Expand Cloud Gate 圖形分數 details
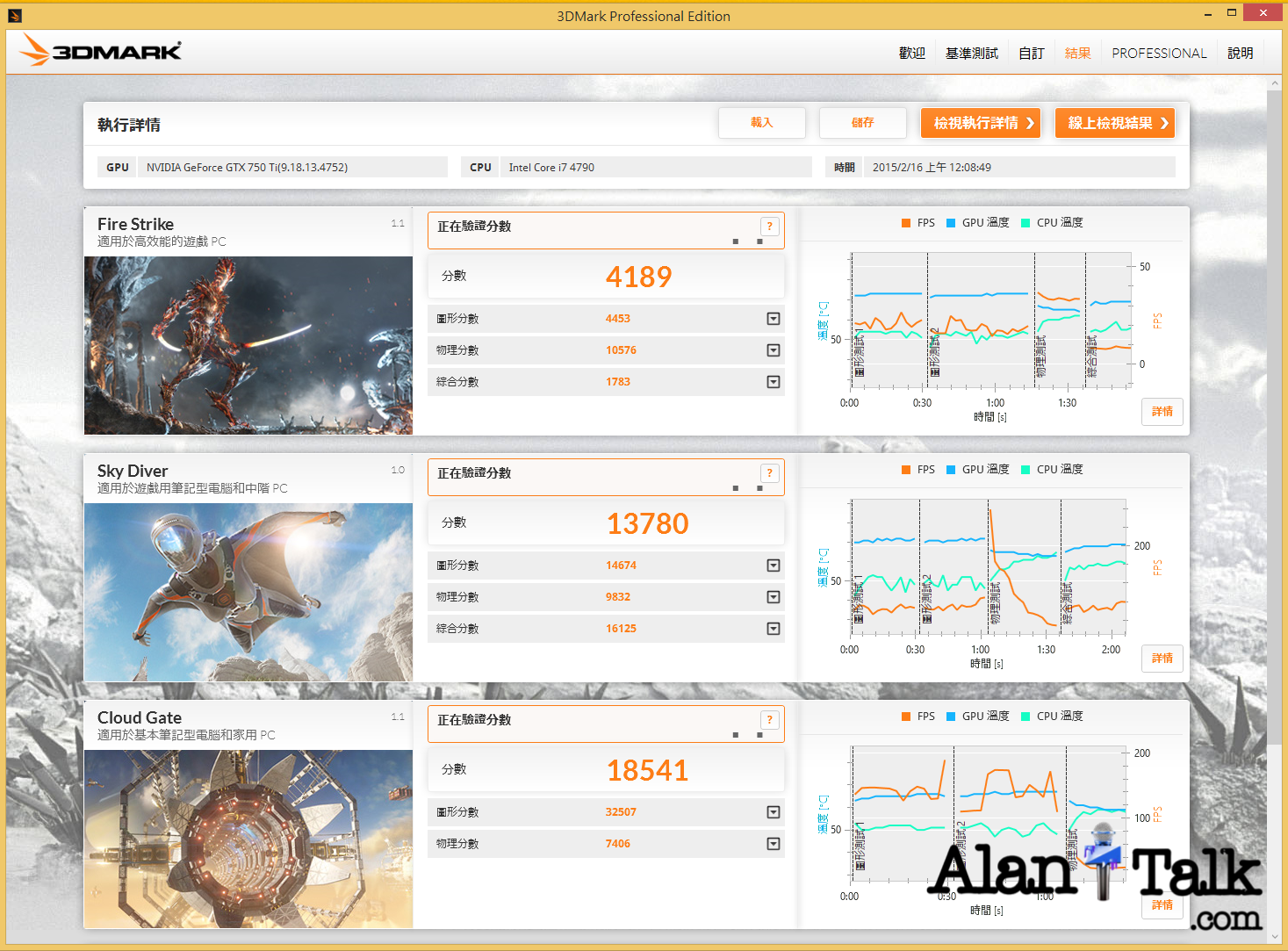Viewport: 1288px width, 951px height. coord(774,812)
